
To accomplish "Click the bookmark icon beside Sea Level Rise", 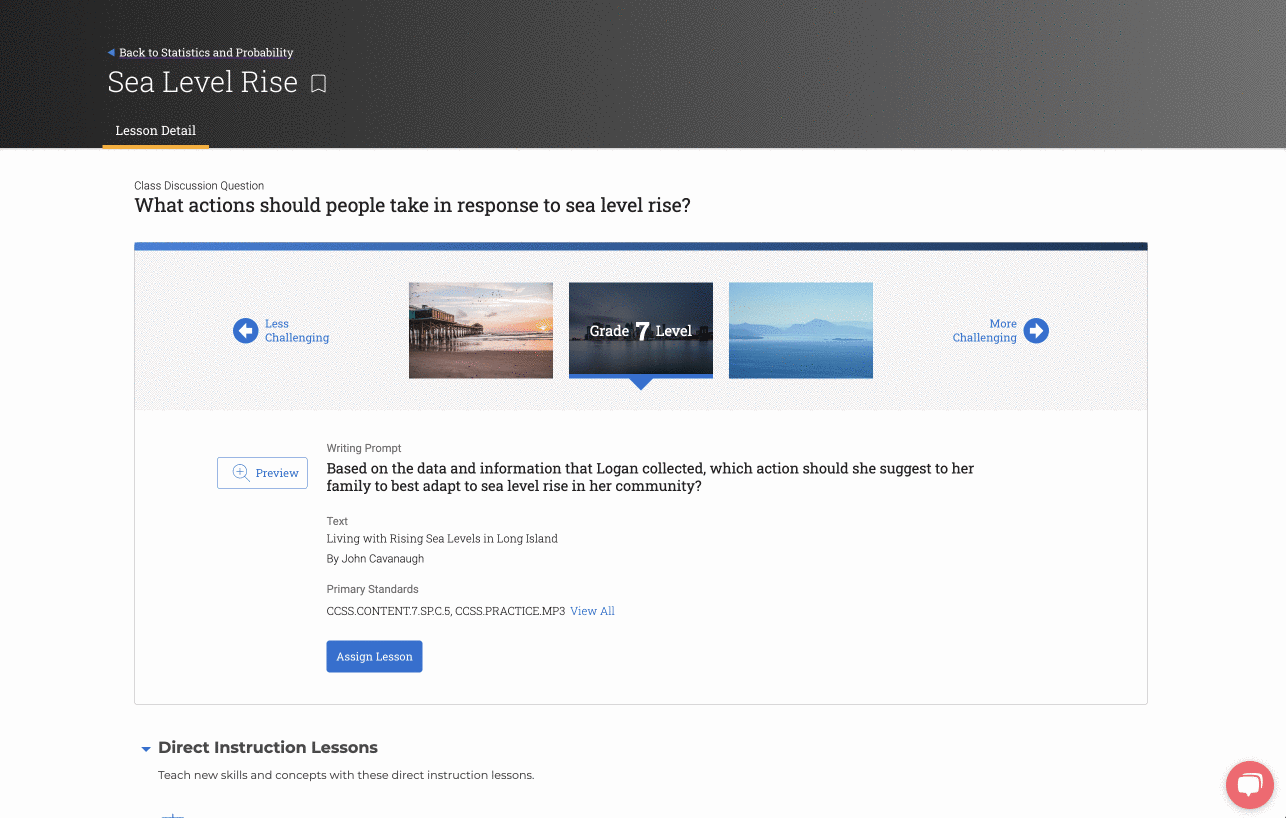I will pyautogui.click(x=318, y=84).
